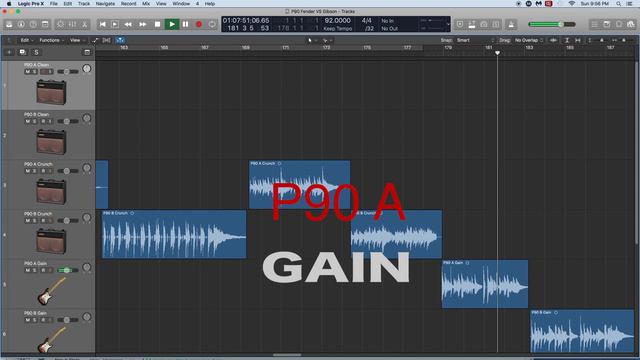Select the P90 A Gain audio region
This screenshot has height=360, width=640.
[x=484, y=284]
